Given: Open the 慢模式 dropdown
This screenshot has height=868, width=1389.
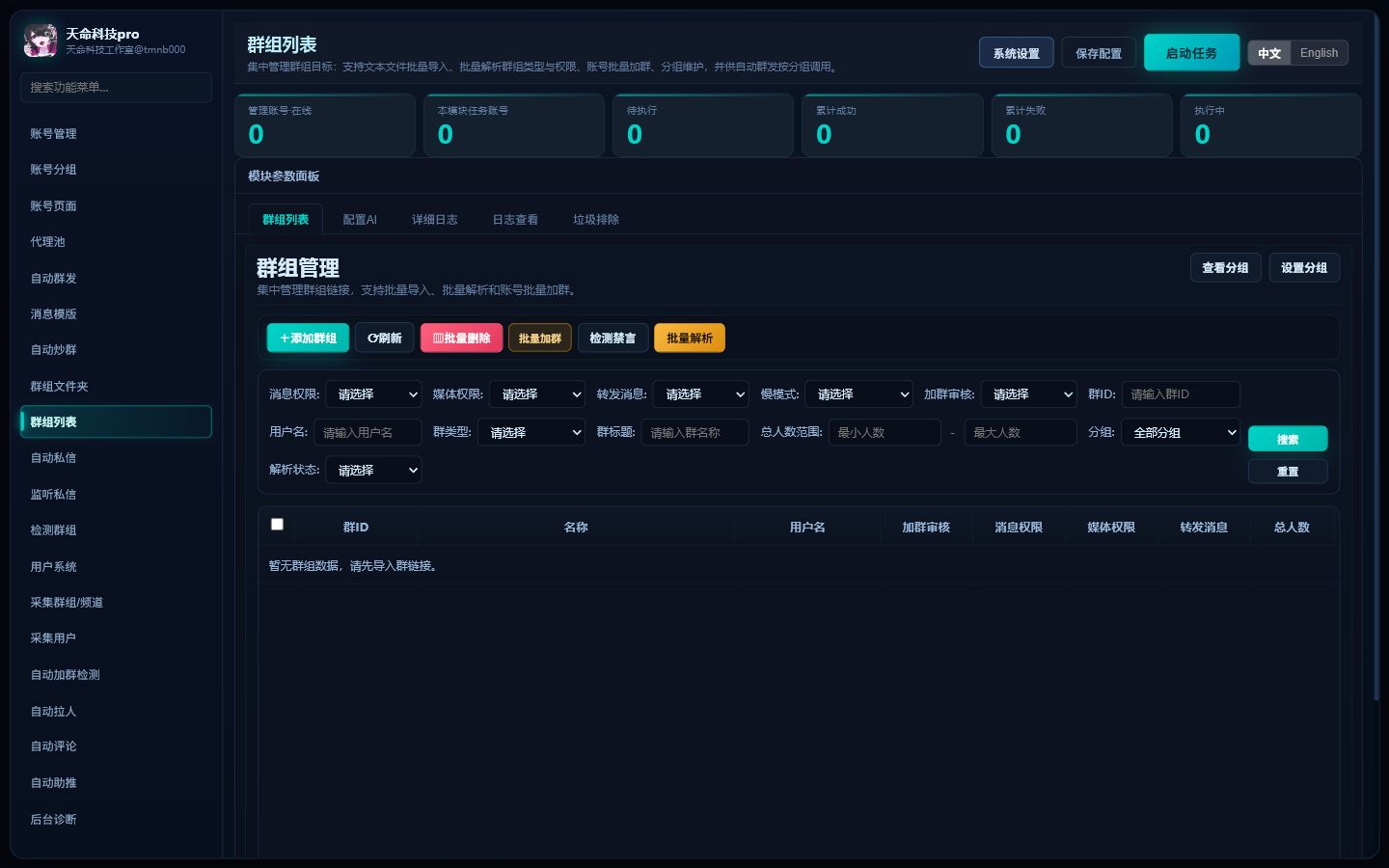Looking at the screenshot, I should [858, 394].
